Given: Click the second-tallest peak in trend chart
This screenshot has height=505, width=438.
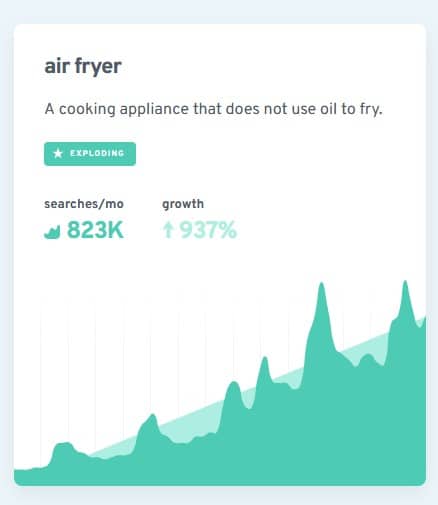Looking at the screenshot, I should pos(322,290).
